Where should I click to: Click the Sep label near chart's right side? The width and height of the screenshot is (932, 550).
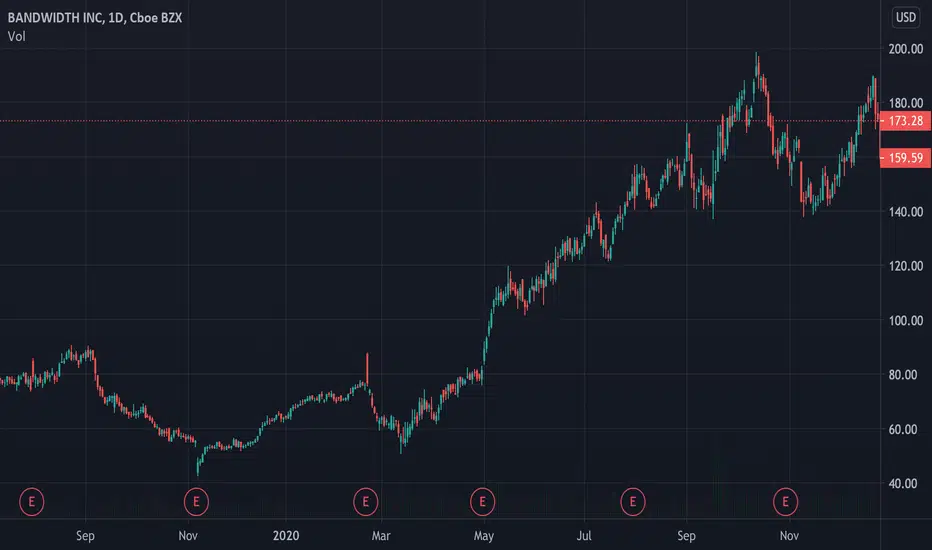(686, 536)
